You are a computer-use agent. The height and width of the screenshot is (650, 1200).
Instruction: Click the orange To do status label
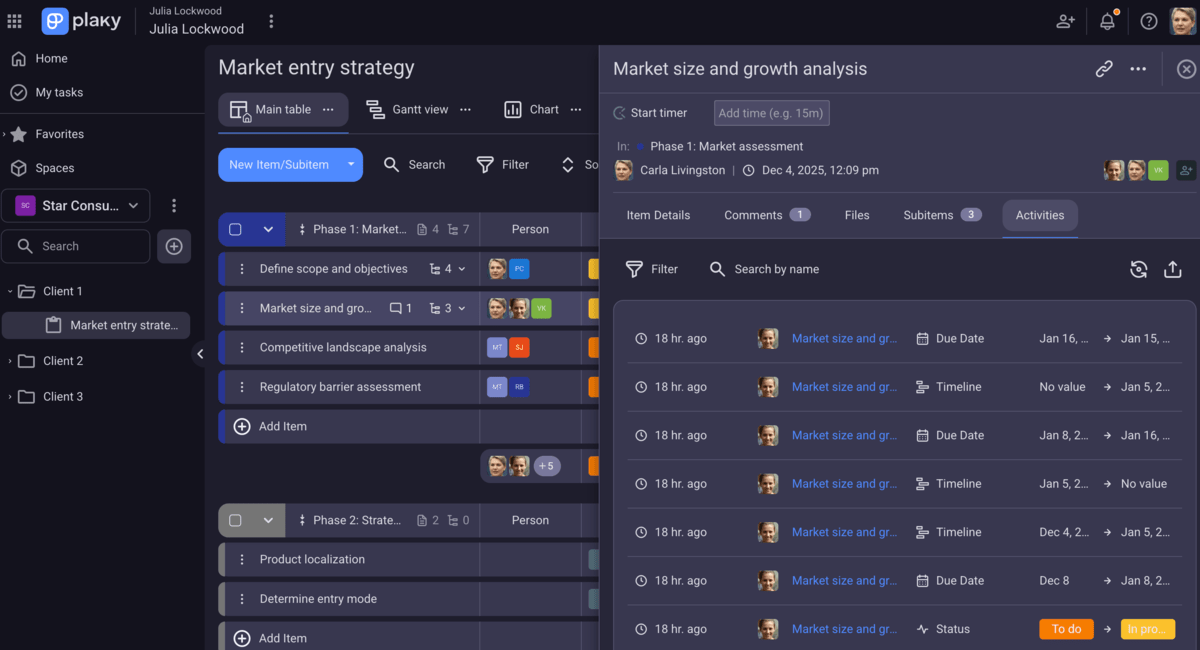[1066, 629]
